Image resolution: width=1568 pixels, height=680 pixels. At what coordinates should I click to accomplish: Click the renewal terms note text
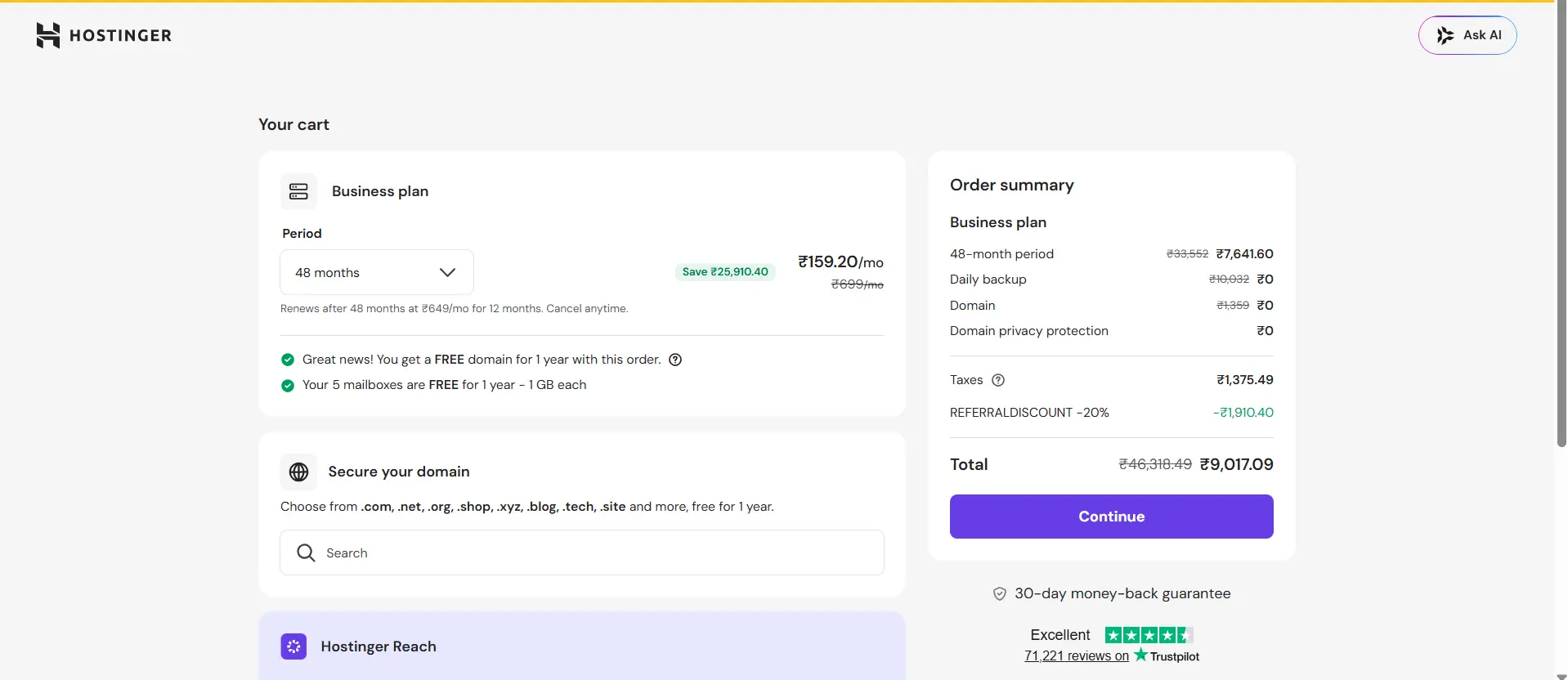pyautogui.click(x=454, y=309)
